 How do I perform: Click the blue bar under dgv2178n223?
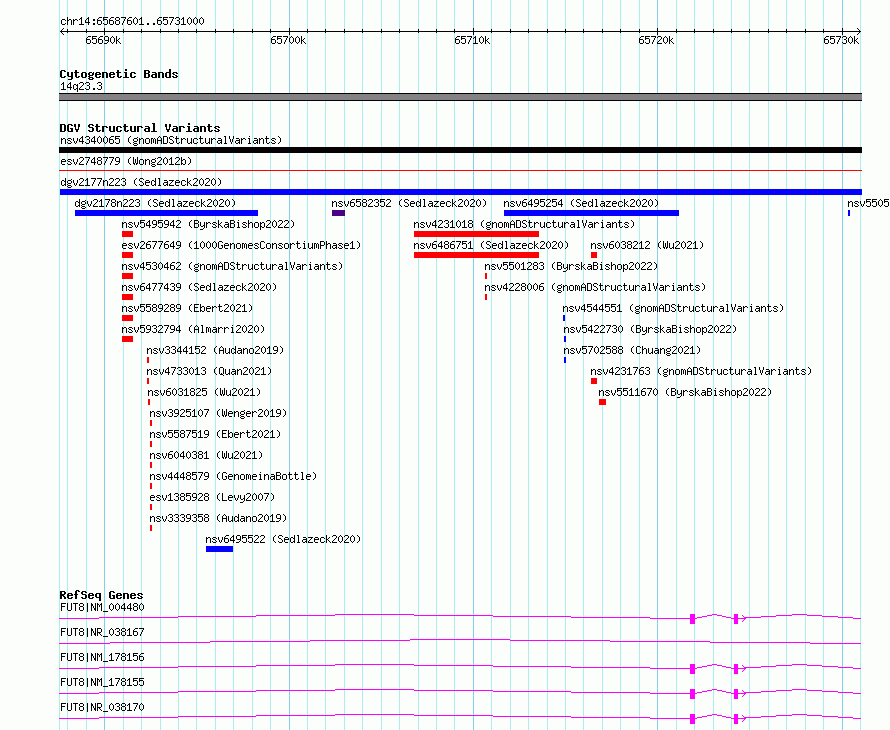tap(166, 213)
